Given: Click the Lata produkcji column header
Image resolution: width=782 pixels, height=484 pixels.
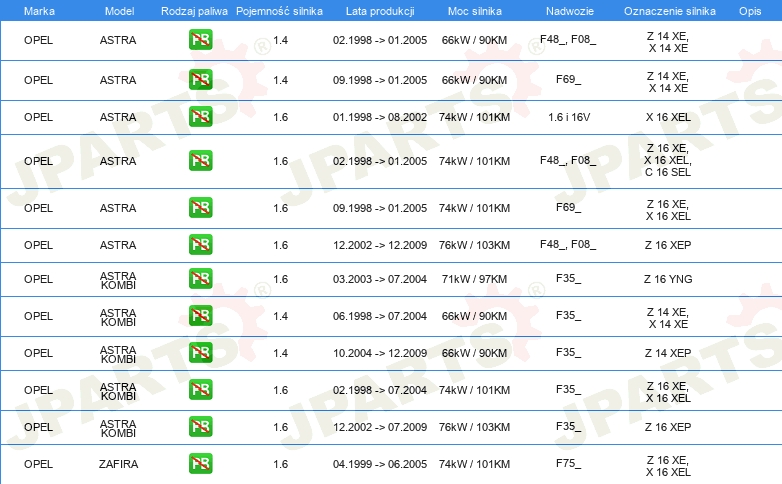Looking at the screenshot, I should (380, 11).
